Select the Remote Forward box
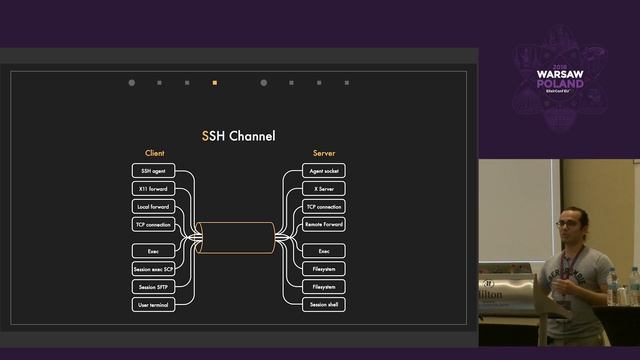The image size is (640, 360). (324, 224)
